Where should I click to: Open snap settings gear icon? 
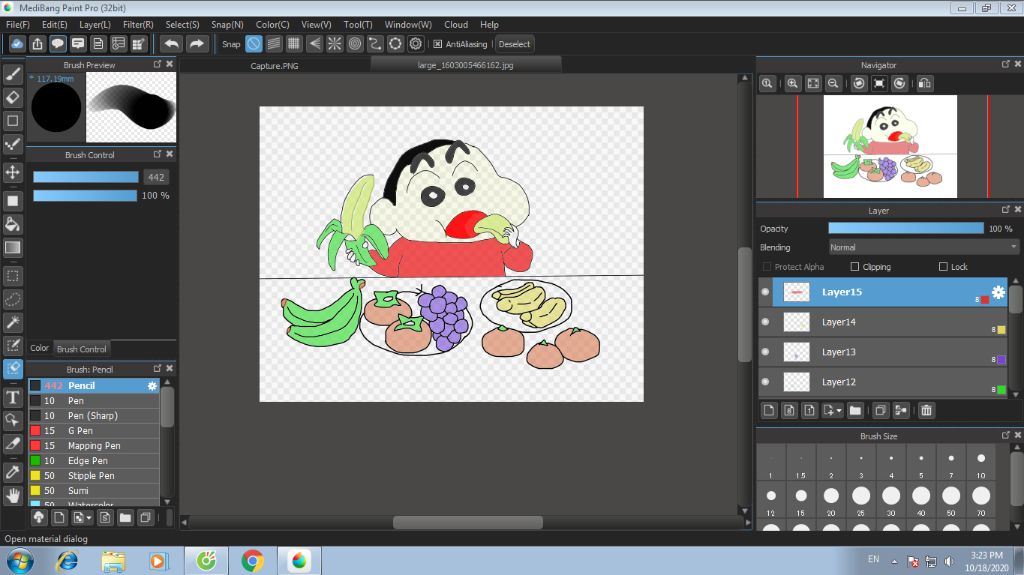(x=415, y=44)
